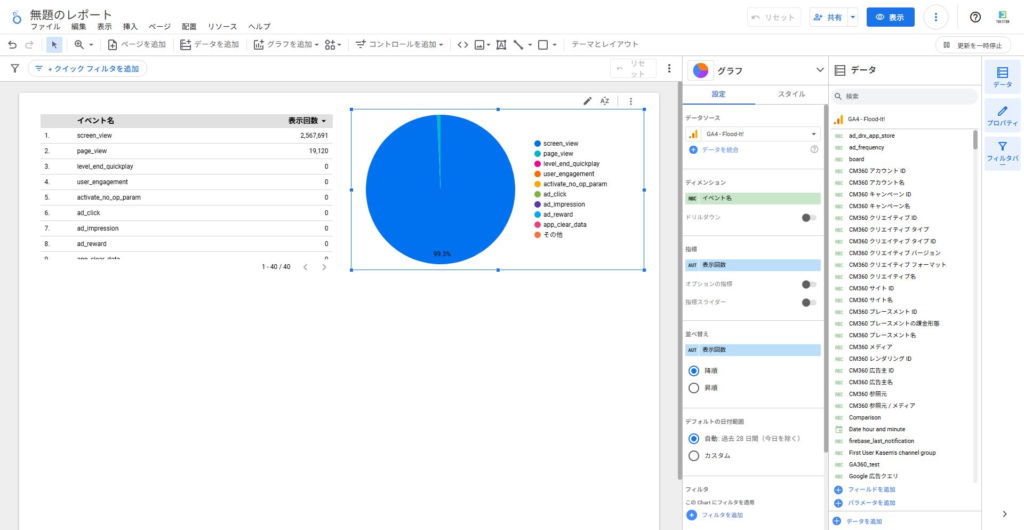This screenshot has height=530, width=1024.
Task: Select the cursor selection mode tool
Action: coord(54,45)
